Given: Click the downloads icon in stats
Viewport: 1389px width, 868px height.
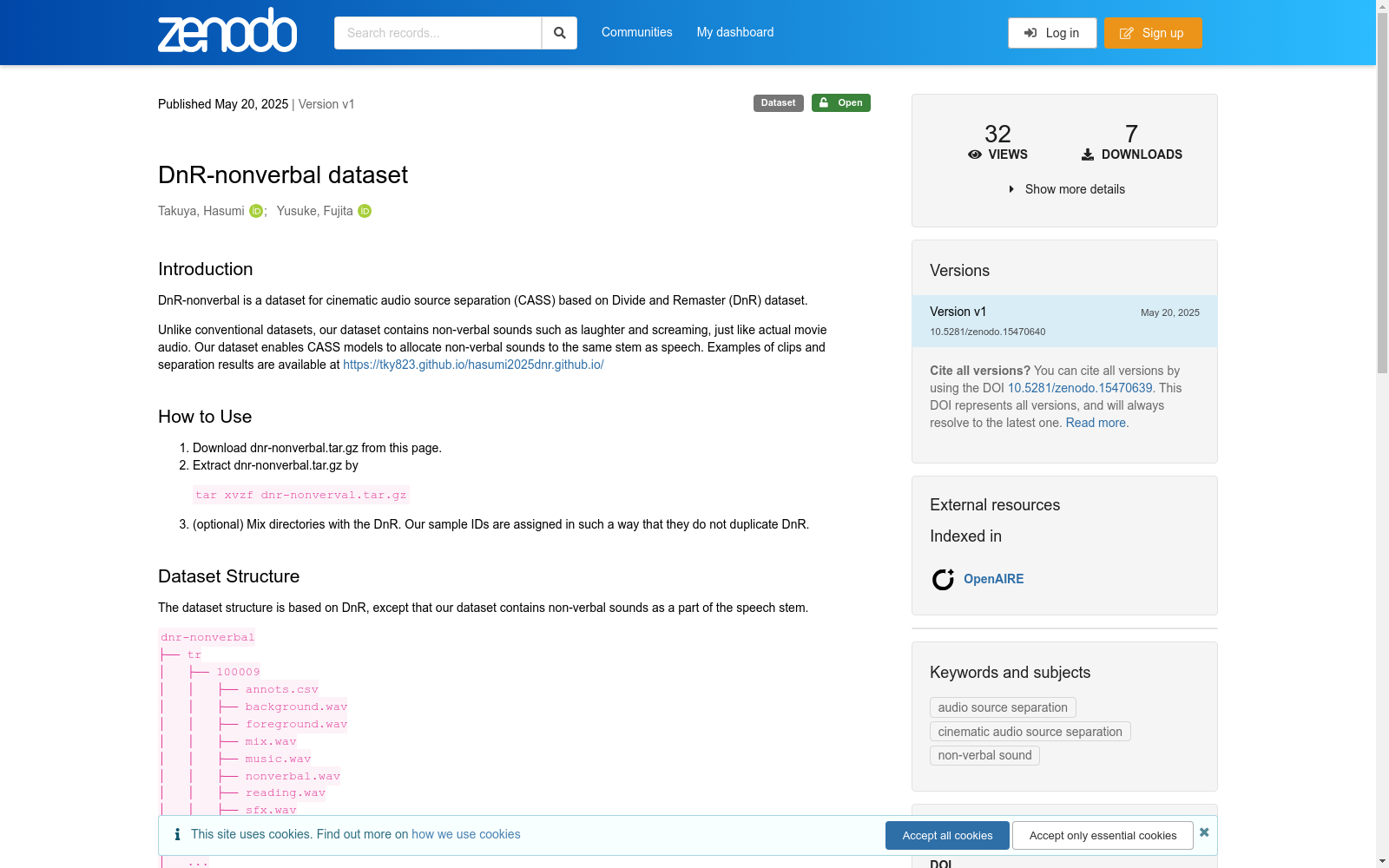Looking at the screenshot, I should (1088, 155).
